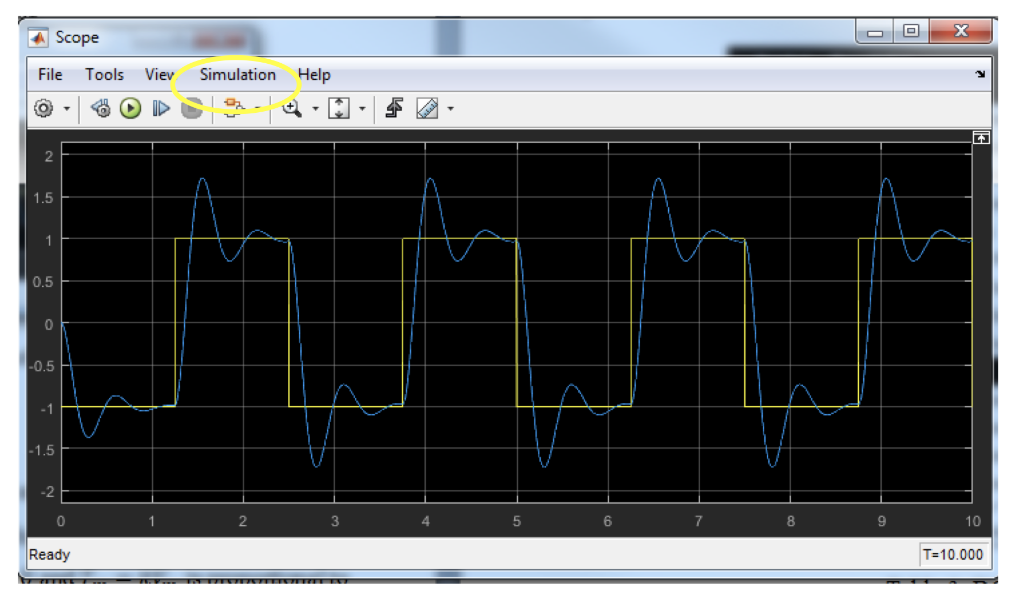
Task: Open the Cursor Measurements dropdown arrow
Action: click(450, 108)
